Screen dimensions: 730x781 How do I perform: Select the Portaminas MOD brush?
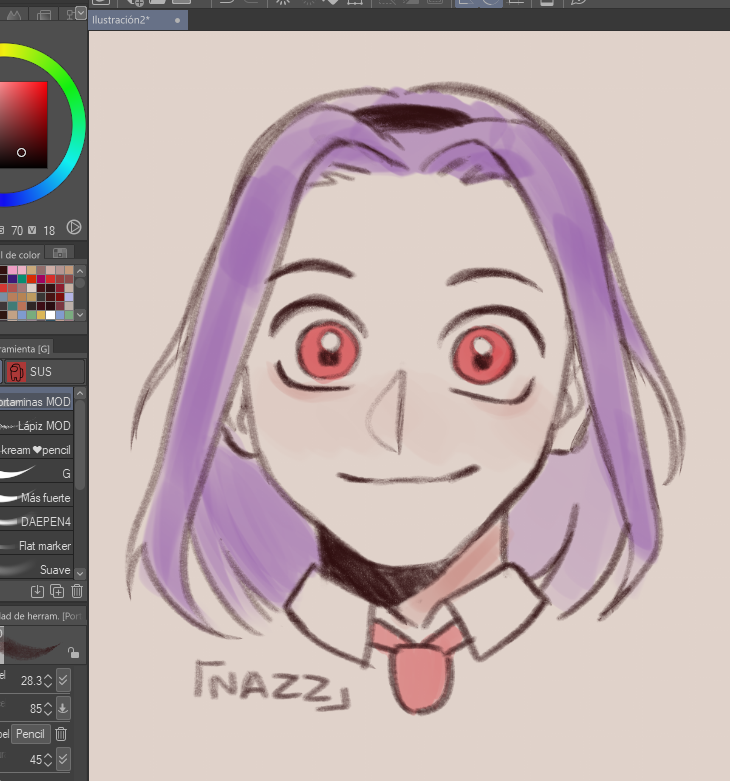coord(36,401)
